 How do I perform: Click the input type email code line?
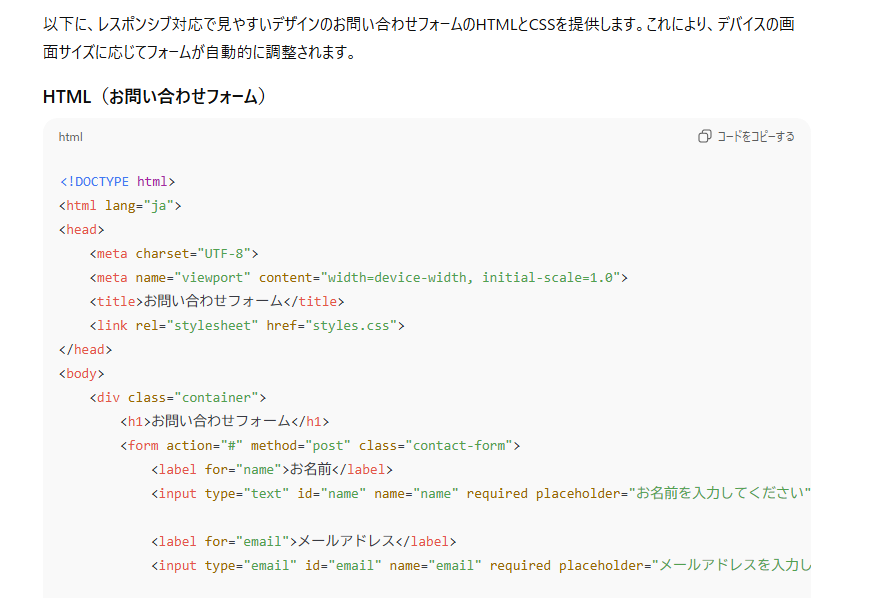480,565
